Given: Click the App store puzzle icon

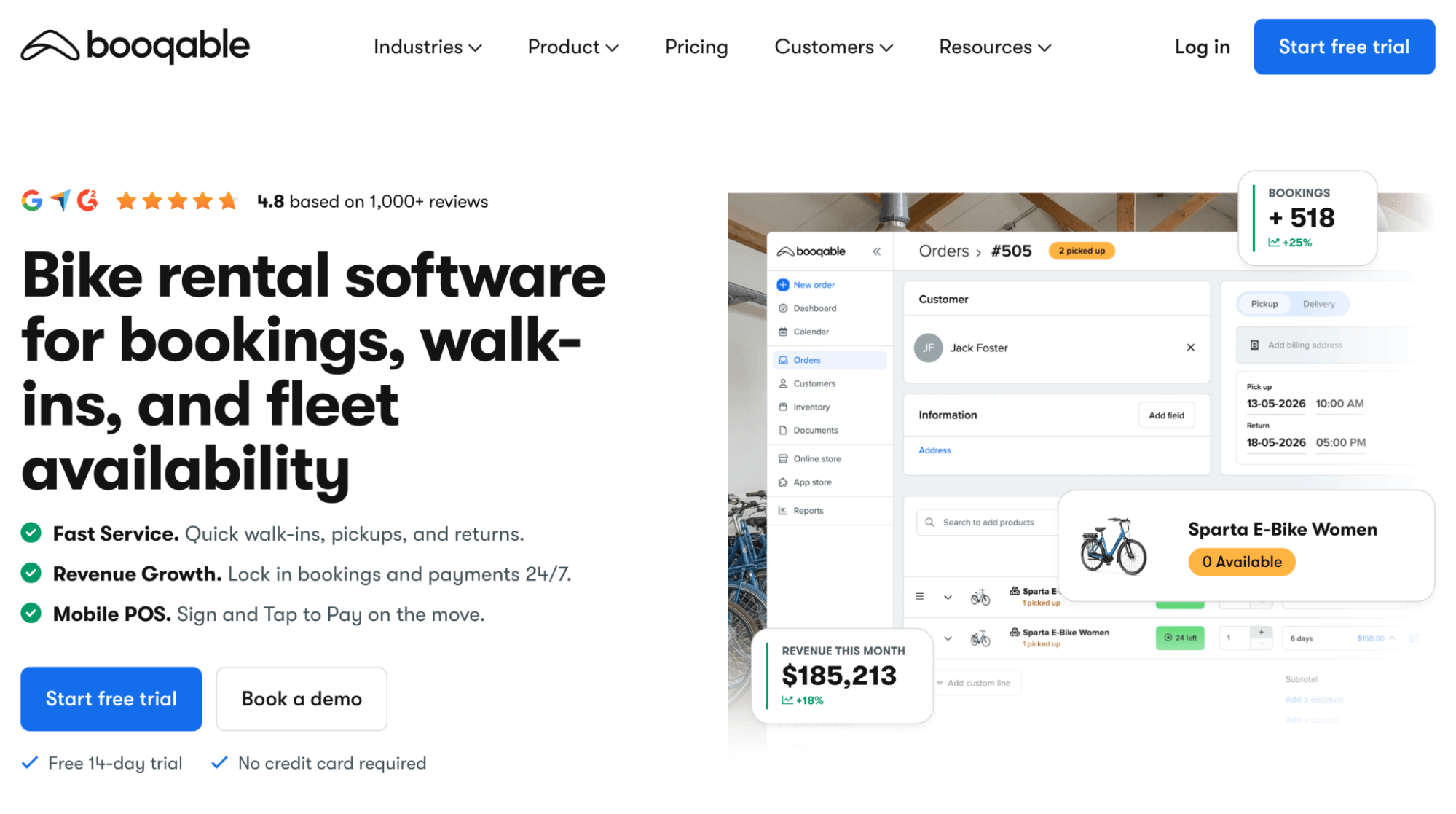Looking at the screenshot, I should coord(783,482).
